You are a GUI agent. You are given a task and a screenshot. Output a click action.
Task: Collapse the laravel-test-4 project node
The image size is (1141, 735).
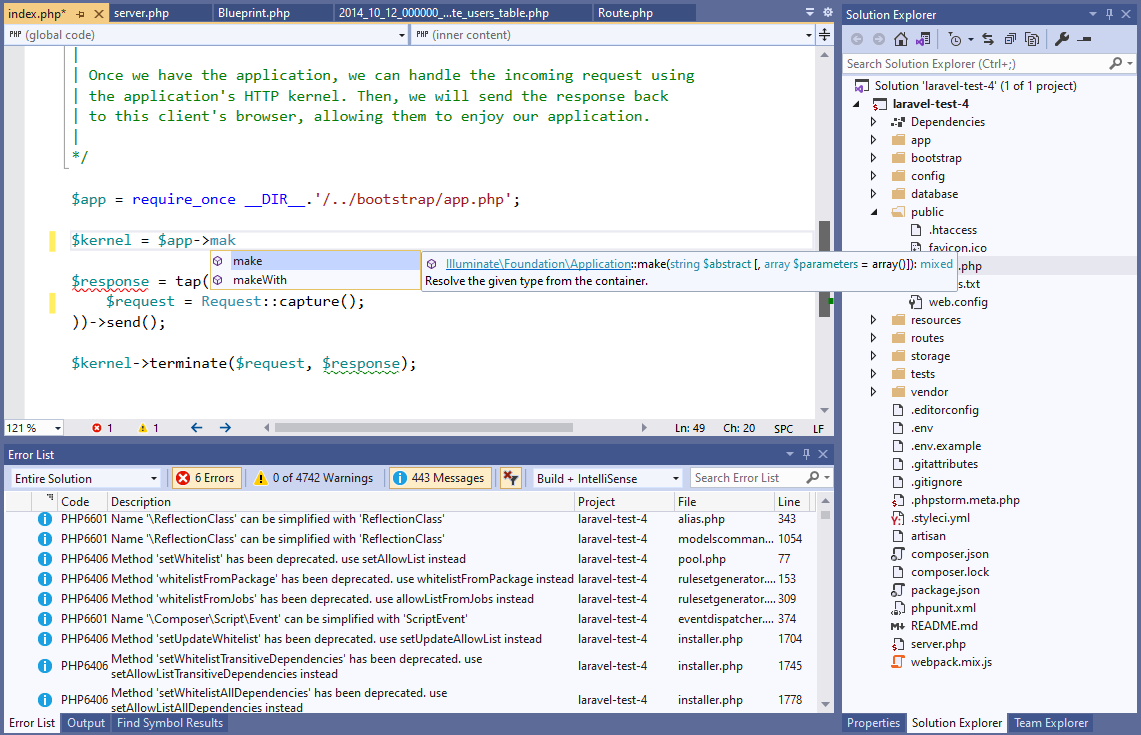point(856,104)
